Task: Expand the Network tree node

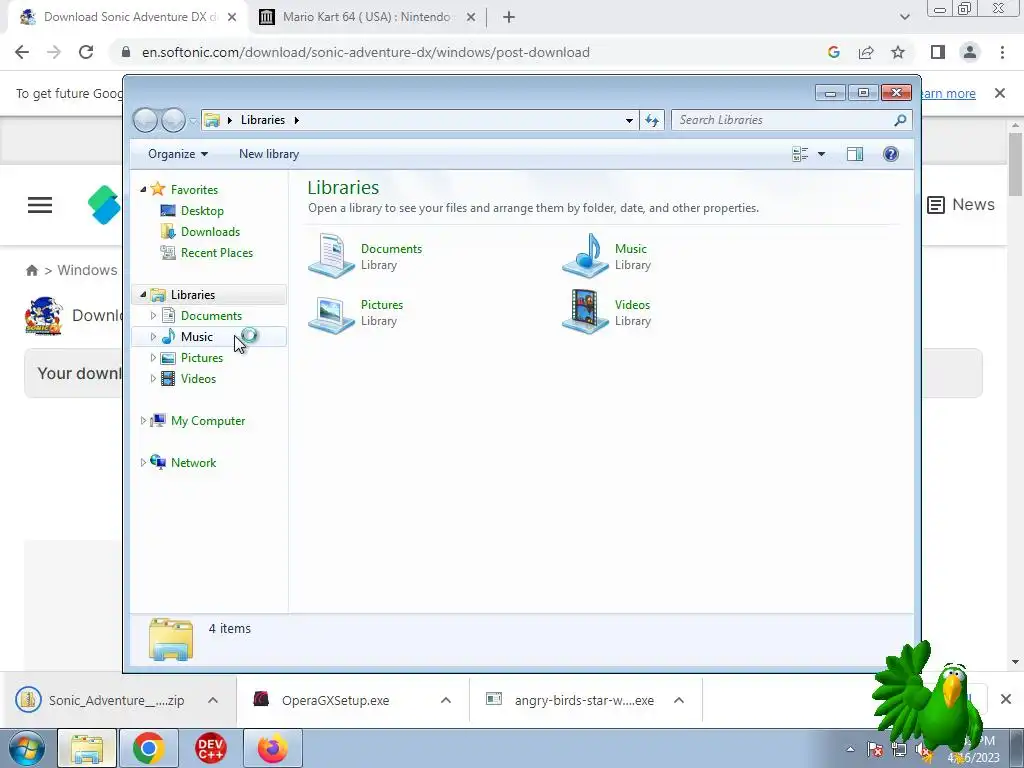Action: click(143, 462)
